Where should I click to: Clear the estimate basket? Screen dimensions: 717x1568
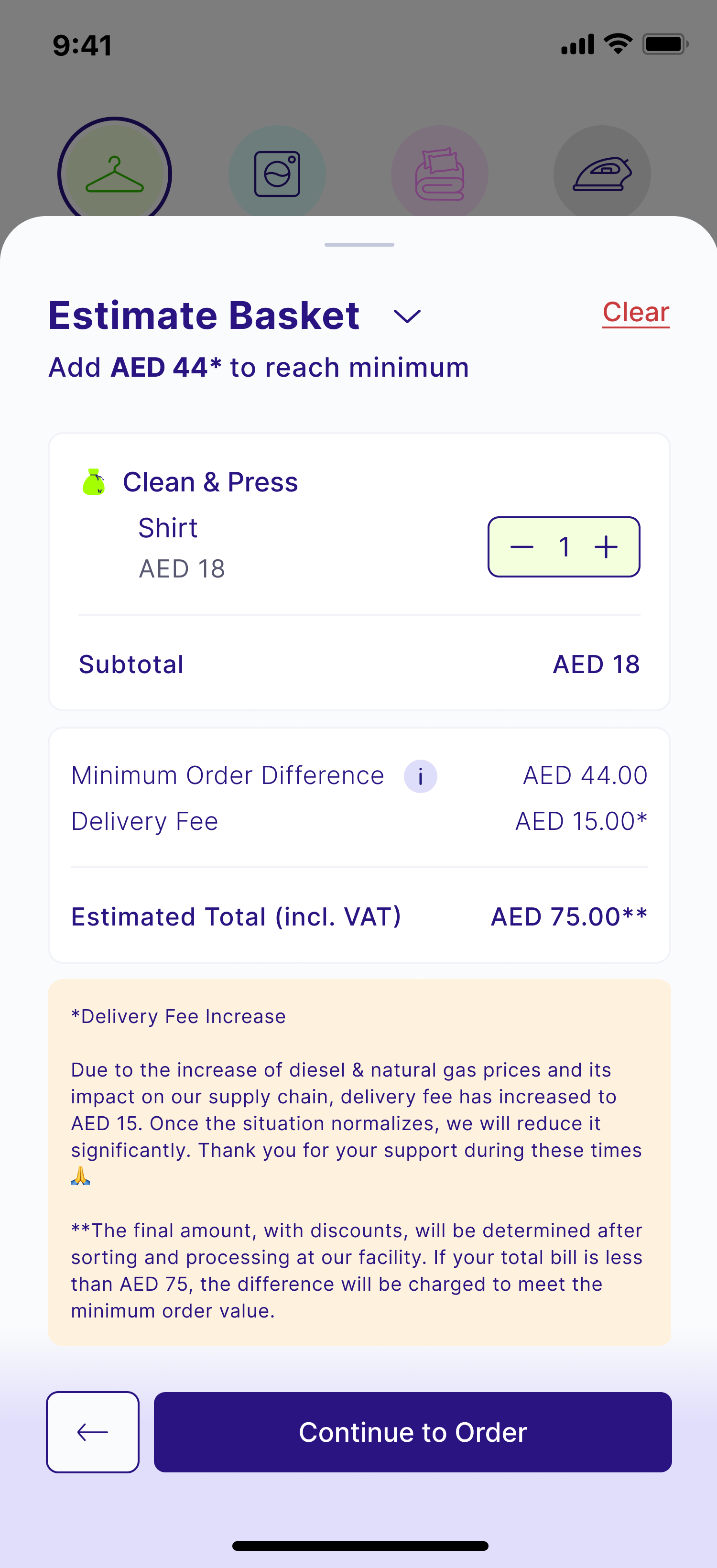coord(636,312)
